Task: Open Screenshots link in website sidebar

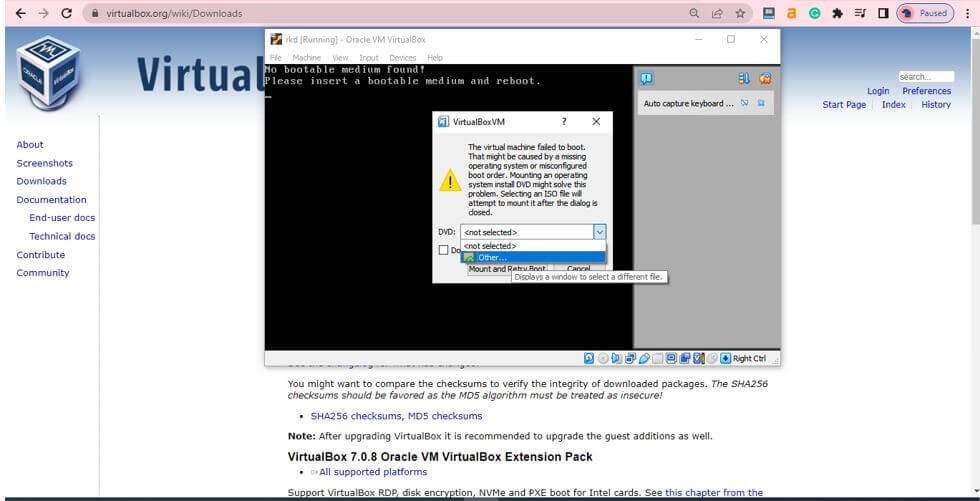Action: point(44,163)
